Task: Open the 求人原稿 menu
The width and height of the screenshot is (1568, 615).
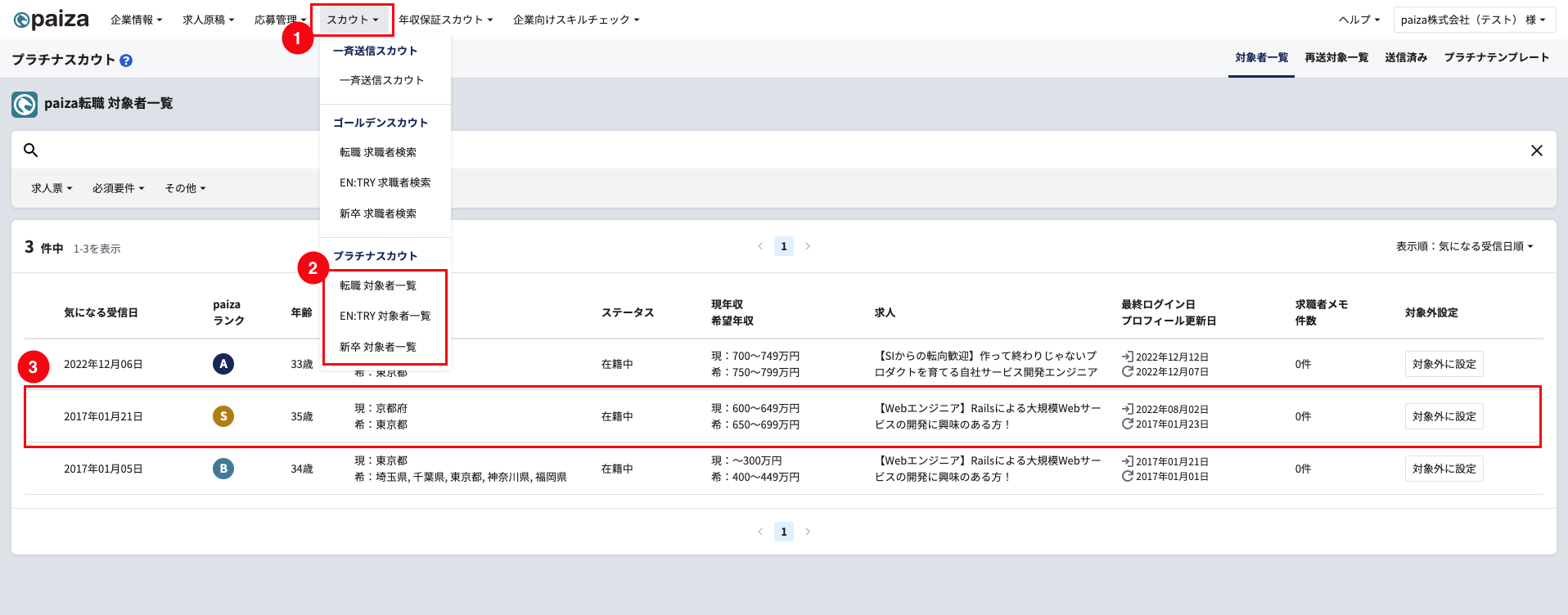Action: click(208, 20)
